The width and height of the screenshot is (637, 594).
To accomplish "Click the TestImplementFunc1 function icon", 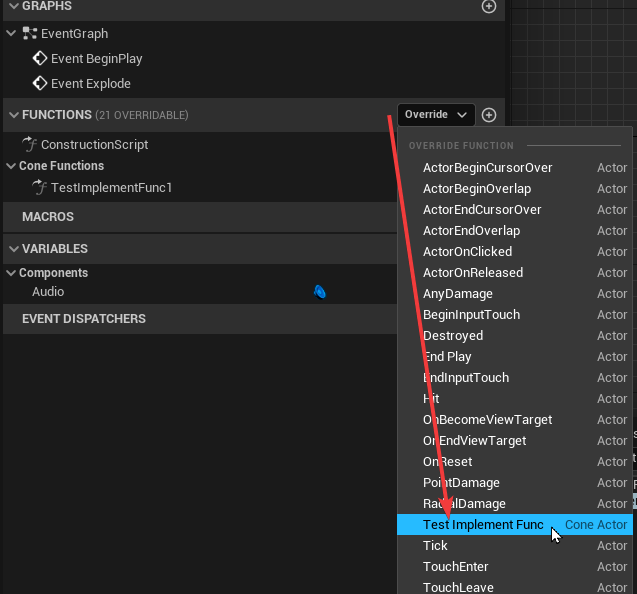I will coord(40,188).
